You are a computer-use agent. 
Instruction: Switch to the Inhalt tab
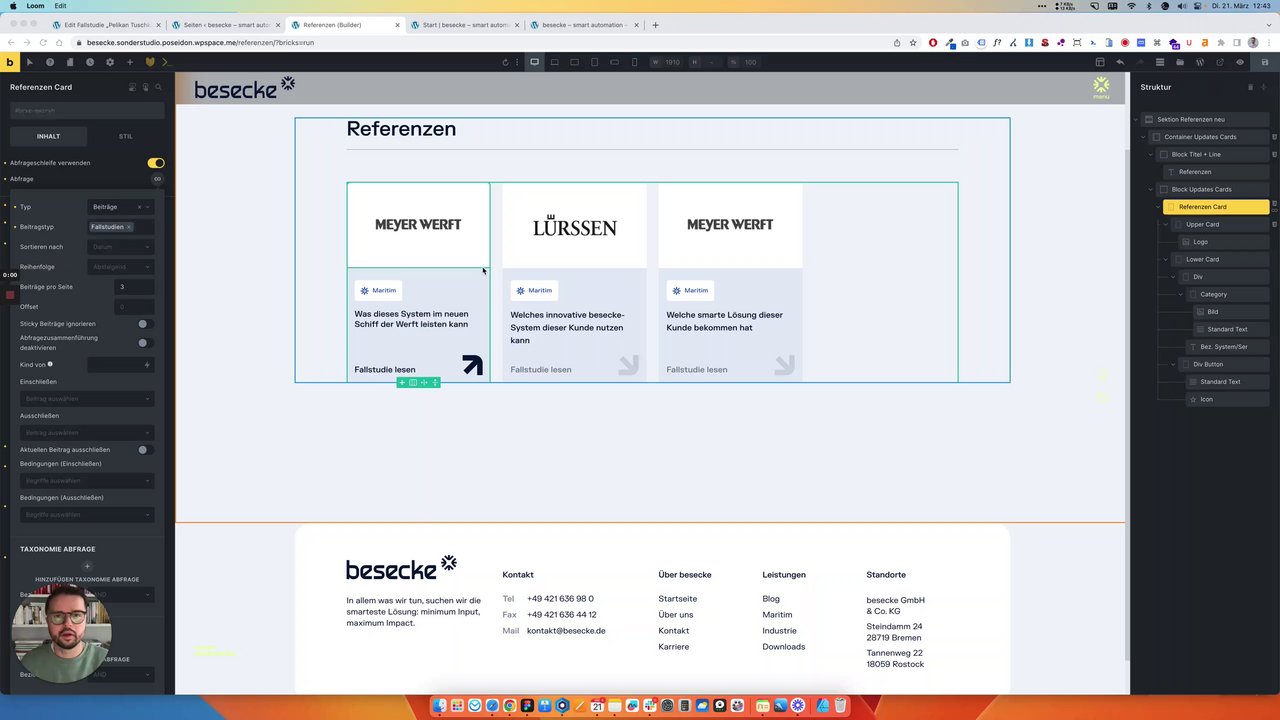click(x=48, y=136)
